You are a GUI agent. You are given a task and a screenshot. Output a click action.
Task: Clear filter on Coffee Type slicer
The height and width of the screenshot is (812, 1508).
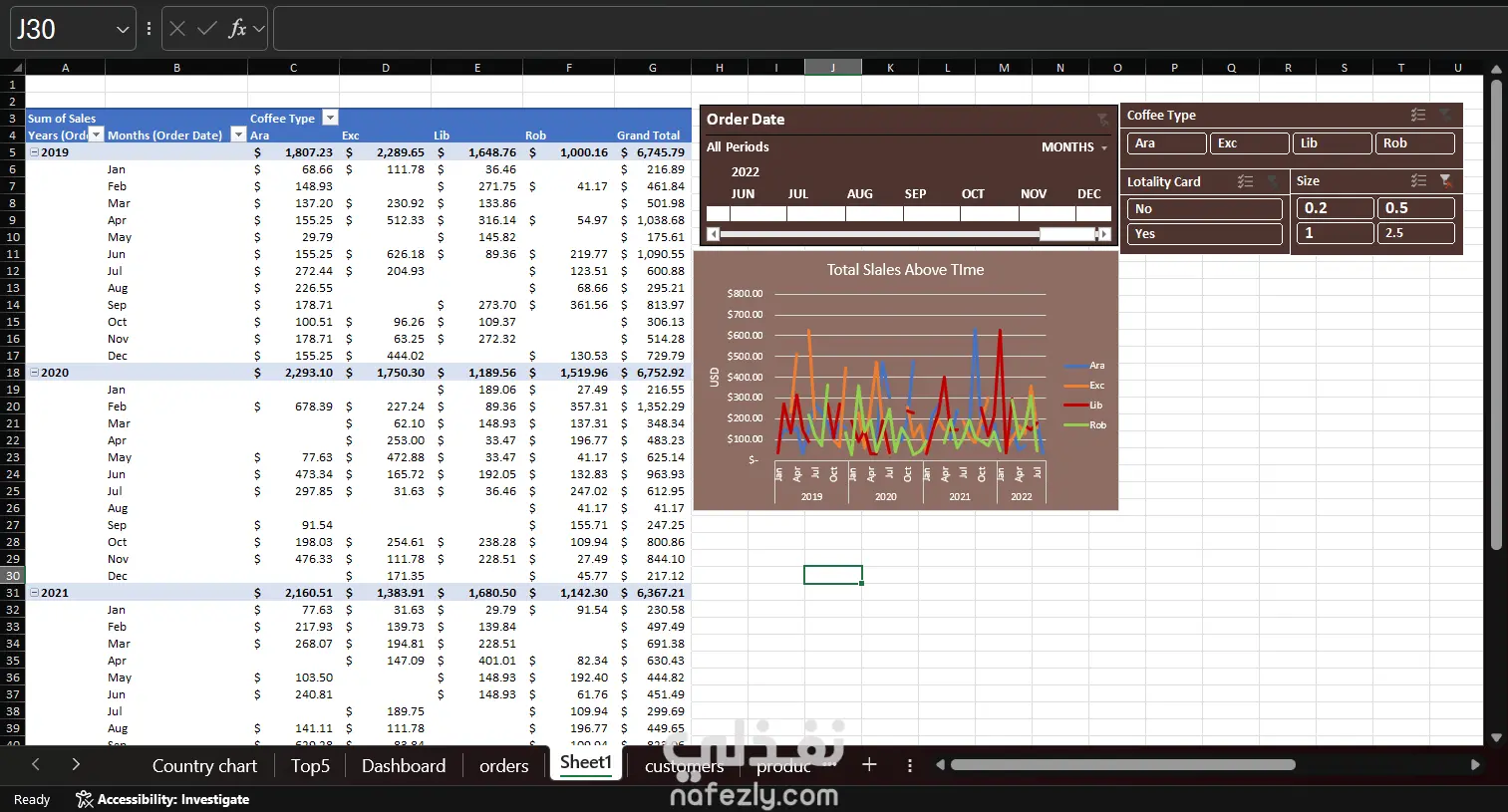pyautogui.click(x=1445, y=116)
